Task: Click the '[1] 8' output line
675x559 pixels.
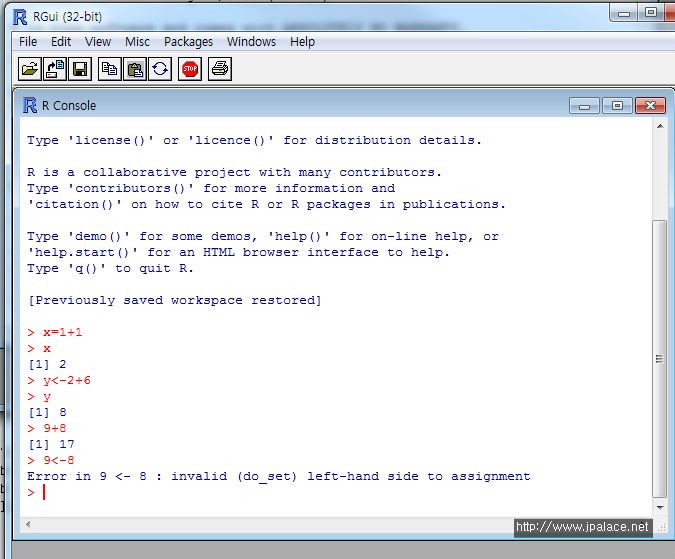Action: [47, 413]
